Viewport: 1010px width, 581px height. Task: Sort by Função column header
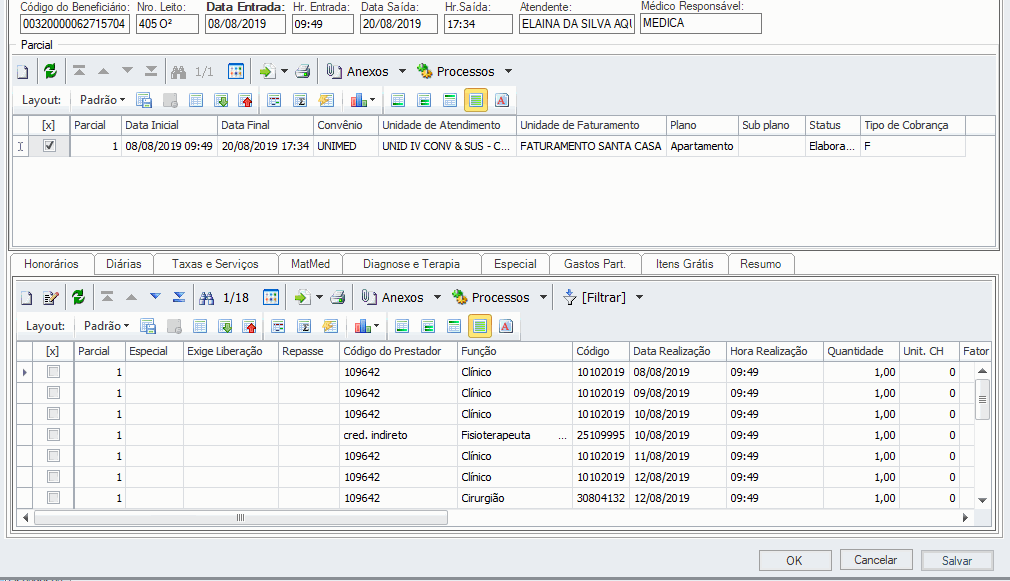[515, 351]
